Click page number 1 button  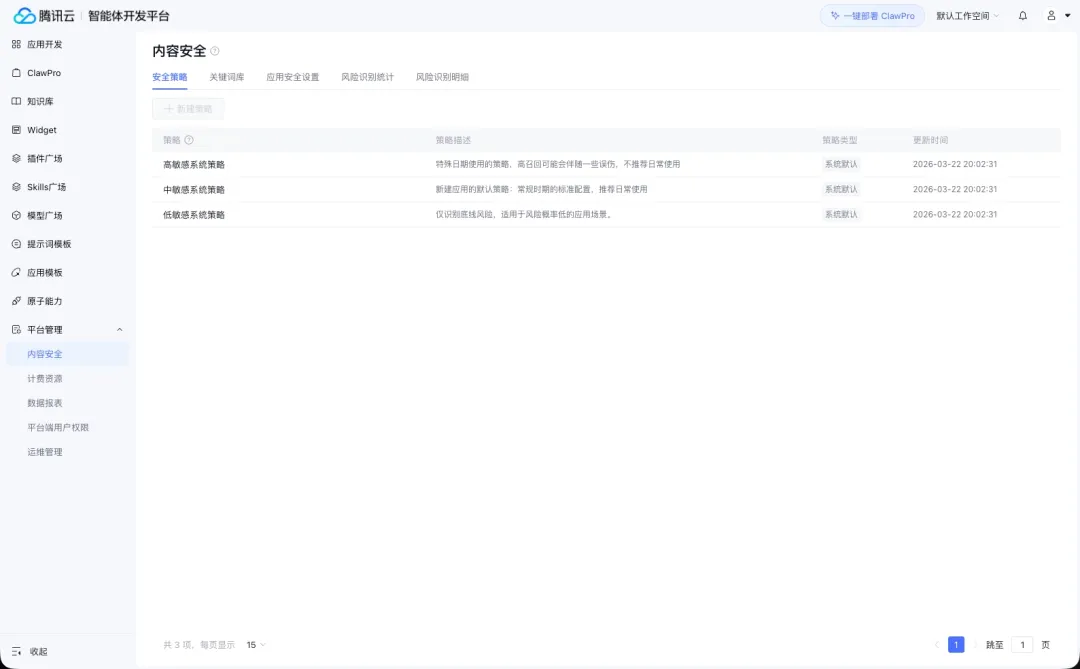tap(956, 645)
